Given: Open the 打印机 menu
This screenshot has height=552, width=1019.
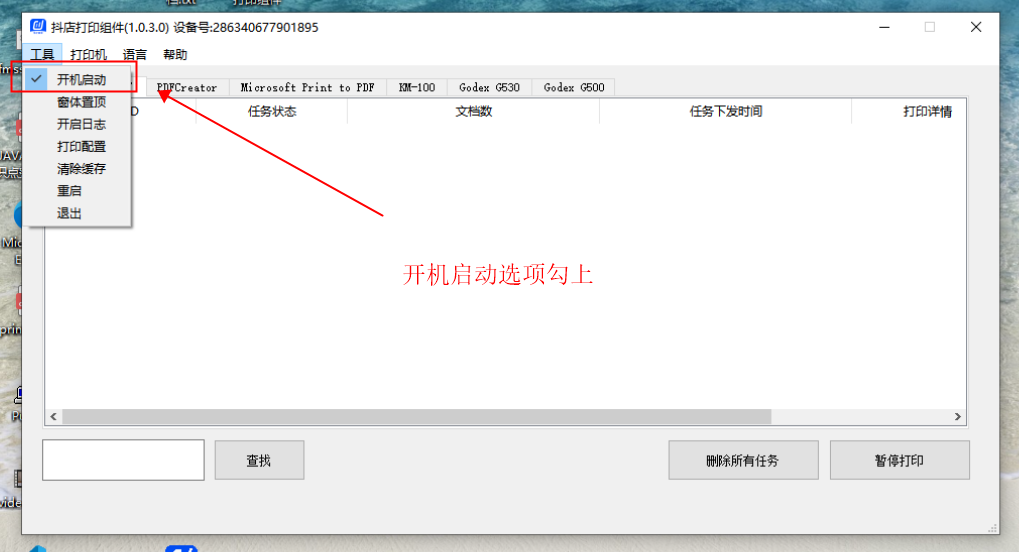Looking at the screenshot, I should click(x=88, y=55).
